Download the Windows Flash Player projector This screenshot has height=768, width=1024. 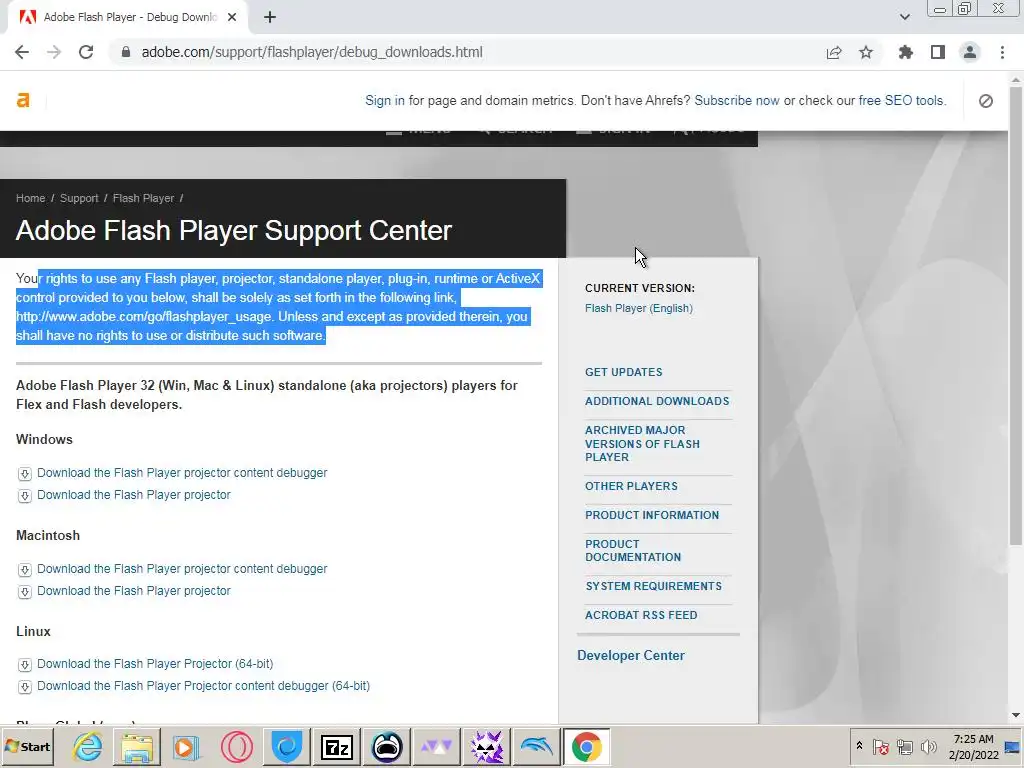[x=134, y=495]
